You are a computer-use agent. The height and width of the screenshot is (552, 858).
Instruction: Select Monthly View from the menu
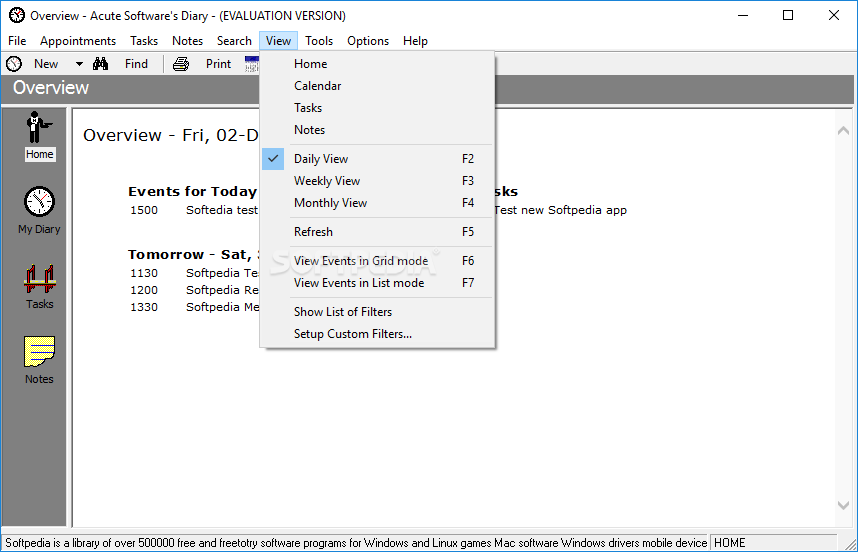tap(377, 202)
